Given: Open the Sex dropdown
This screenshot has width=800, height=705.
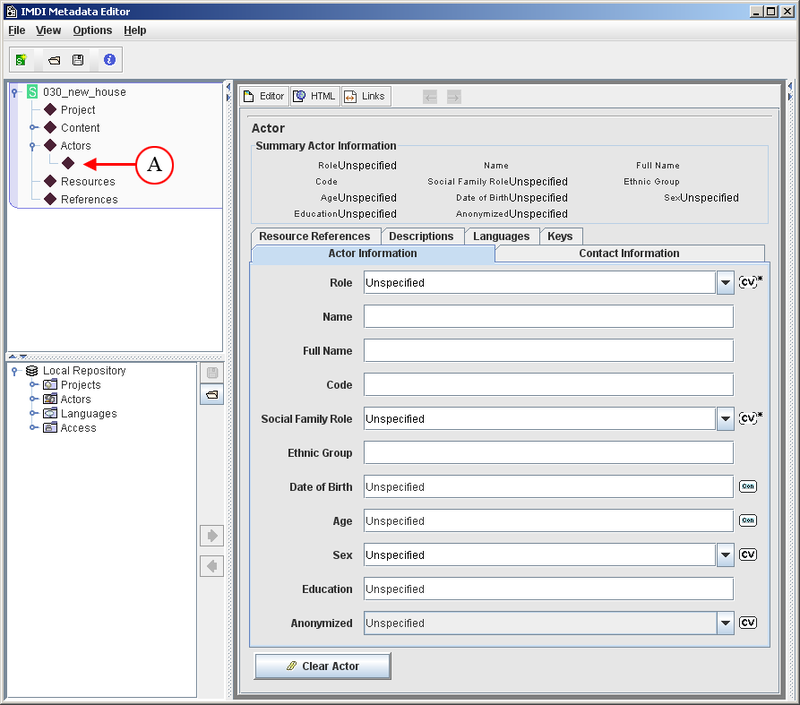Looking at the screenshot, I should coord(726,555).
